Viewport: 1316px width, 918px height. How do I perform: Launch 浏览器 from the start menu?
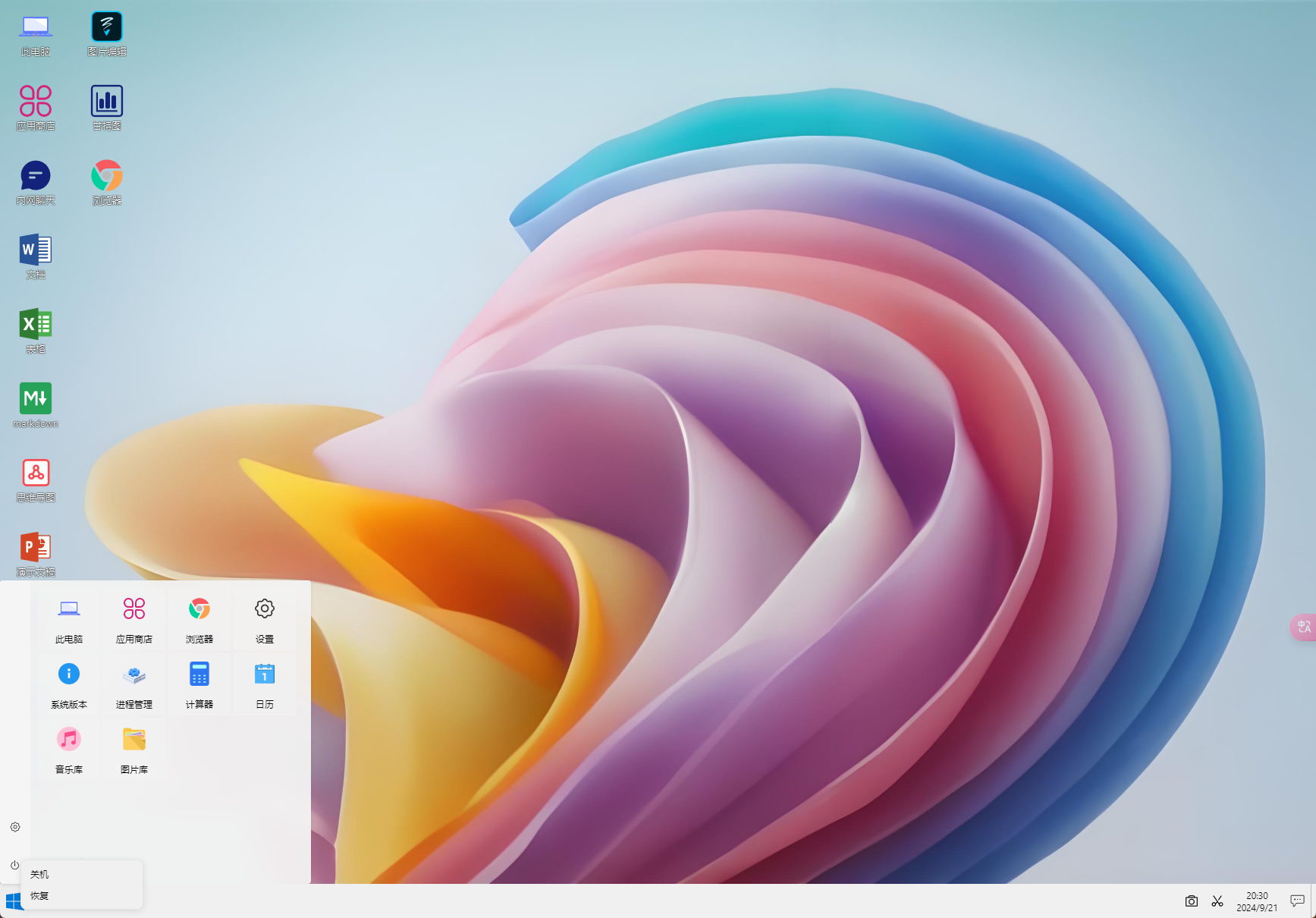click(199, 620)
